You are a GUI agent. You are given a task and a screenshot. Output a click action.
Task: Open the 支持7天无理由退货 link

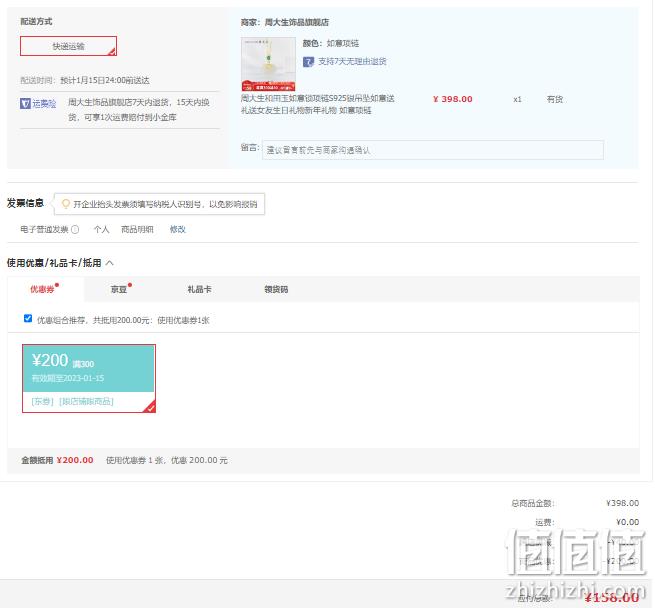tap(352, 61)
